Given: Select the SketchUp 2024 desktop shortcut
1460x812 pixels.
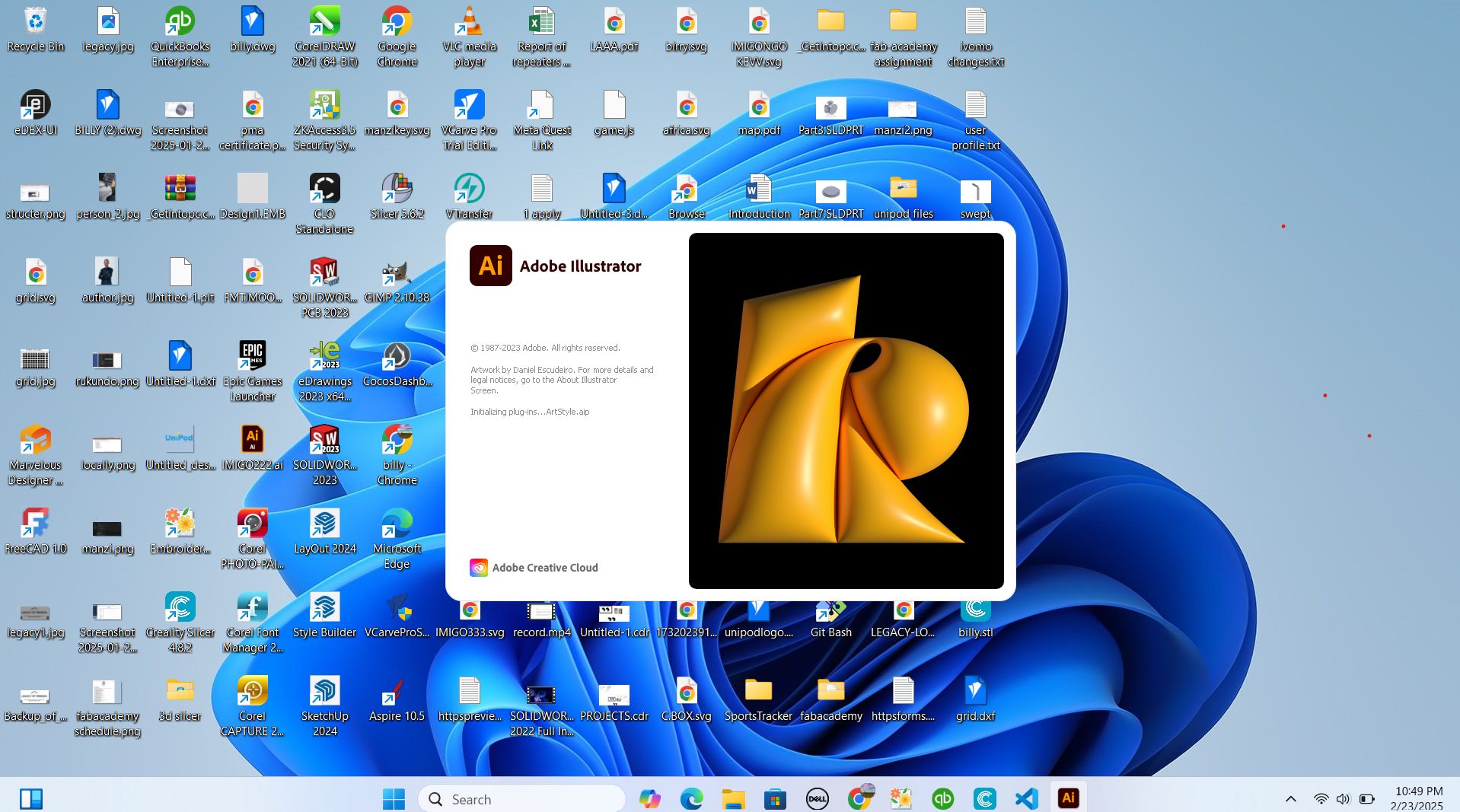Looking at the screenshot, I should (x=325, y=706).
